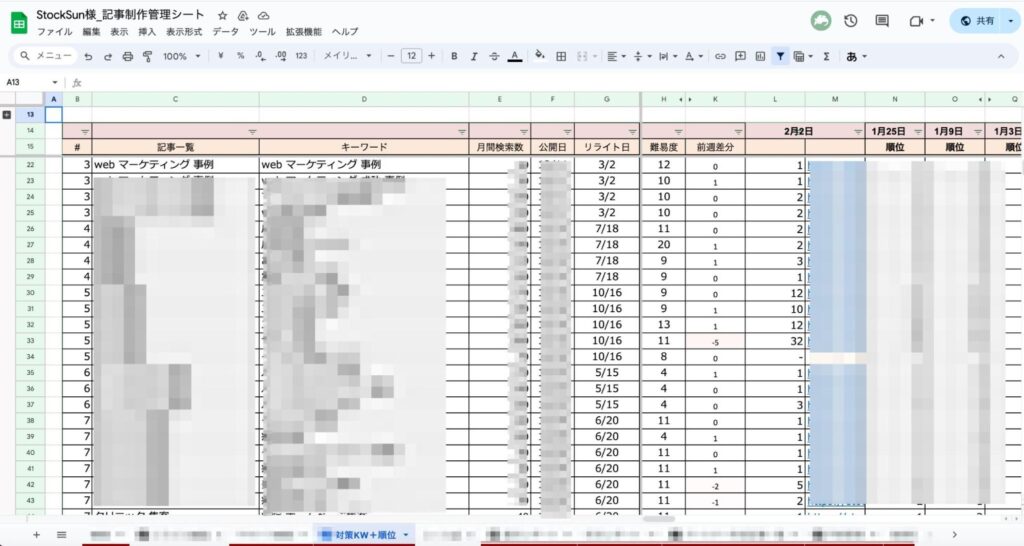Open the share options arrow
Image resolution: width=1024 pixels, height=546 pixels.
1011,21
